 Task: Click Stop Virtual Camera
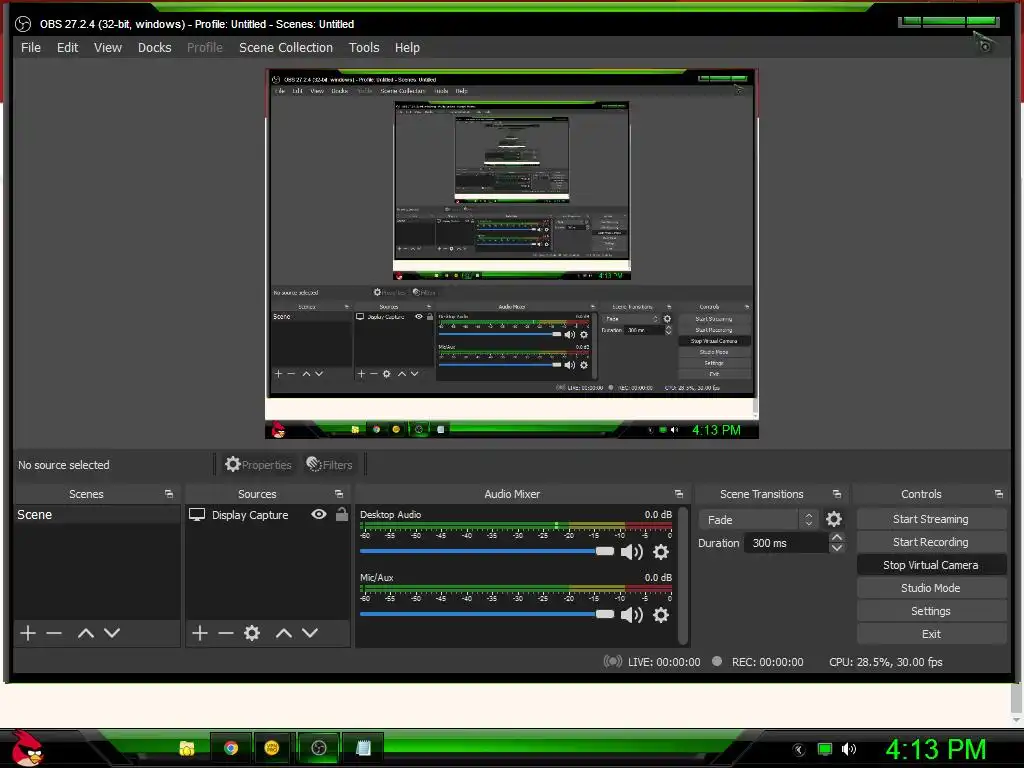(931, 565)
